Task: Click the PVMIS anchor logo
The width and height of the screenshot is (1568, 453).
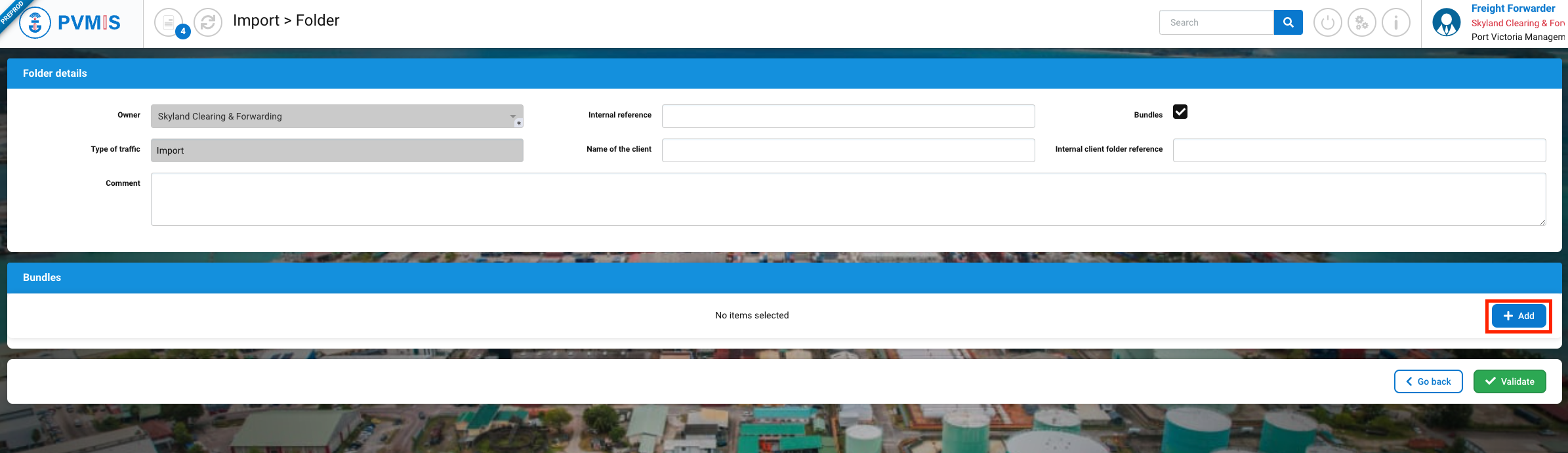Action: (35, 23)
